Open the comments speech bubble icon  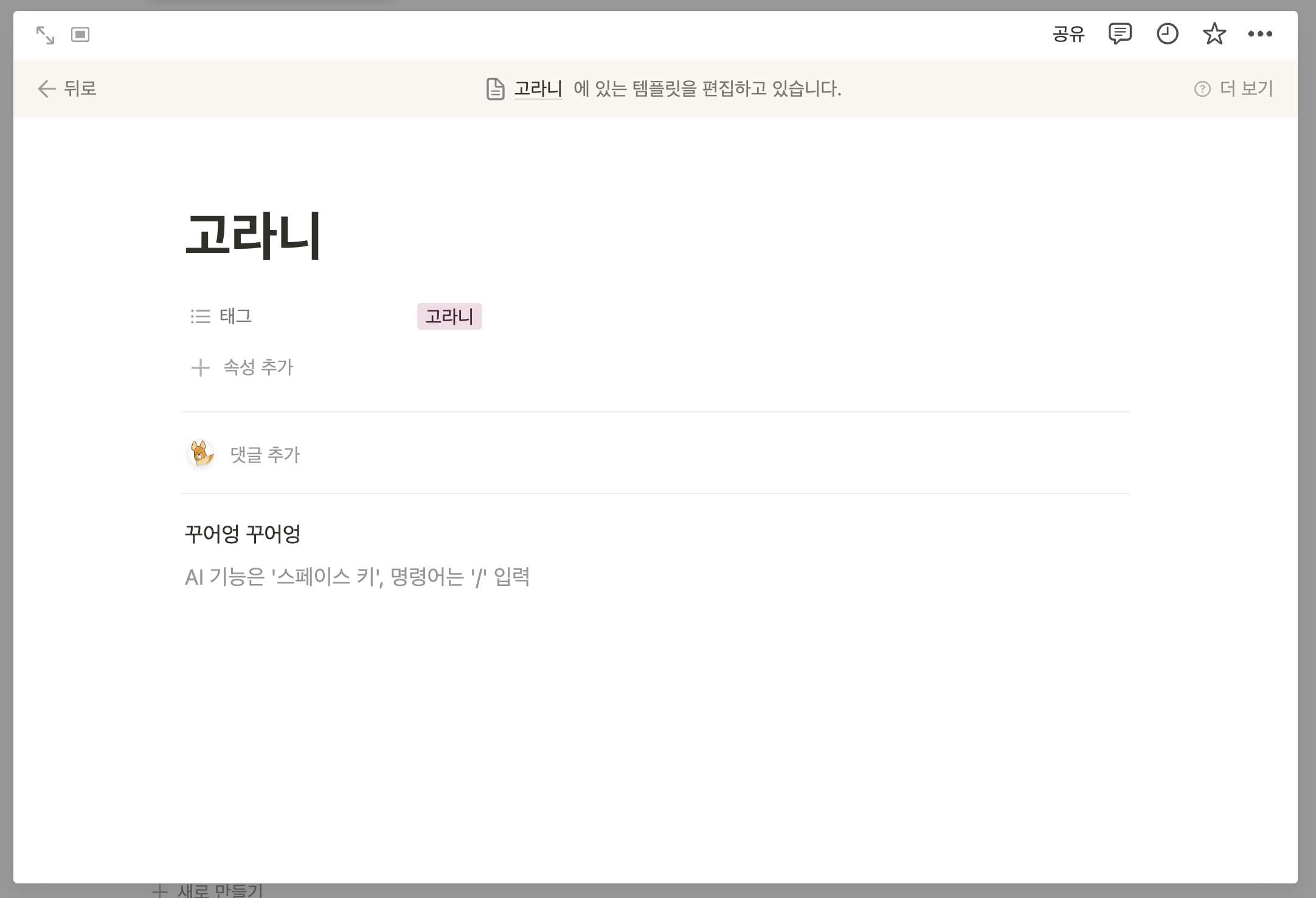point(1120,34)
